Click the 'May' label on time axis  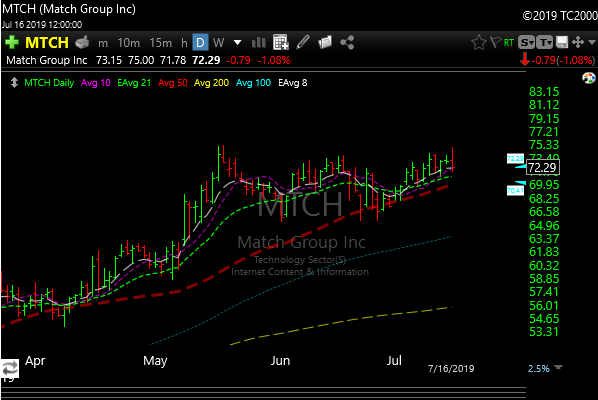tap(155, 361)
